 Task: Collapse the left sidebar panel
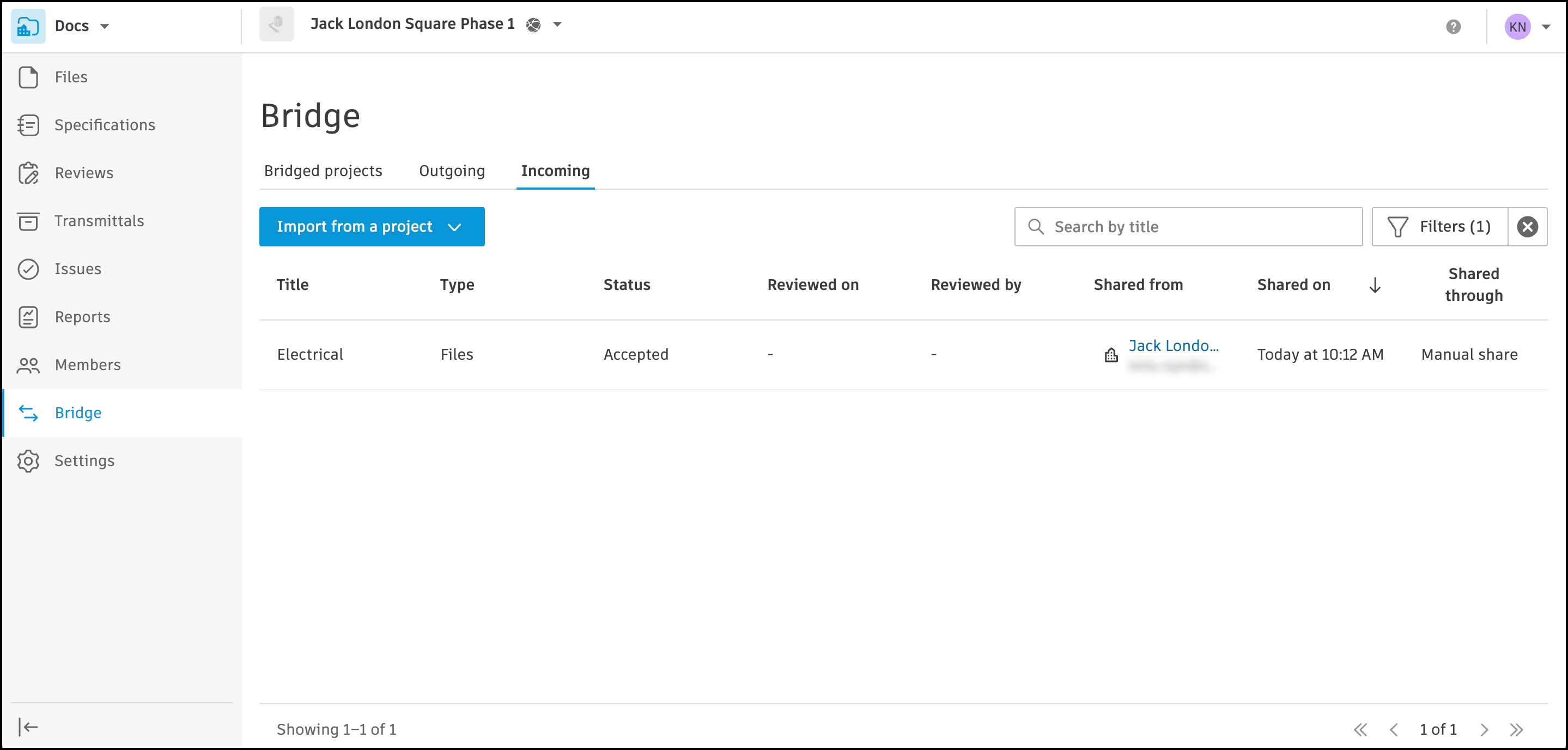click(x=28, y=726)
